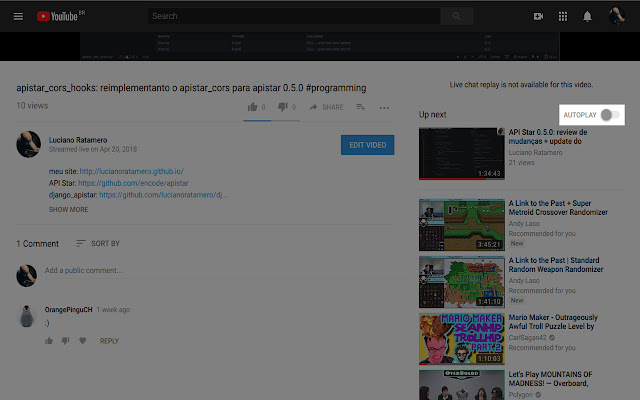Click the 1 week ago comment timestamp
Screen dimensions: 640x400
click(113, 310)
